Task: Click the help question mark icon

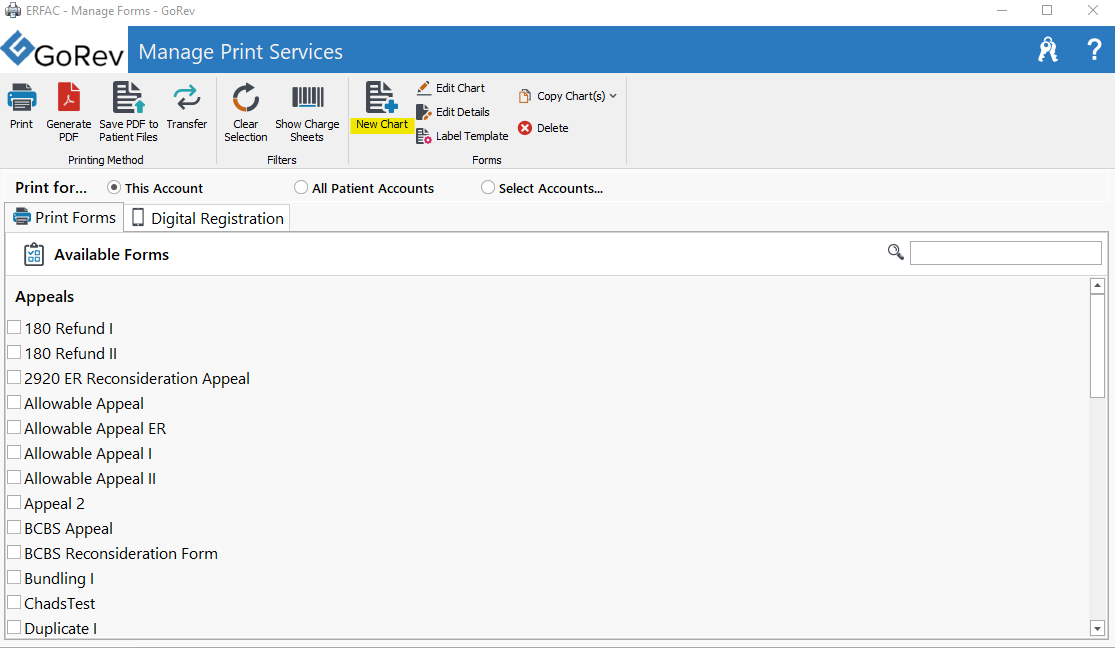Action: (x=1094, y=50)
